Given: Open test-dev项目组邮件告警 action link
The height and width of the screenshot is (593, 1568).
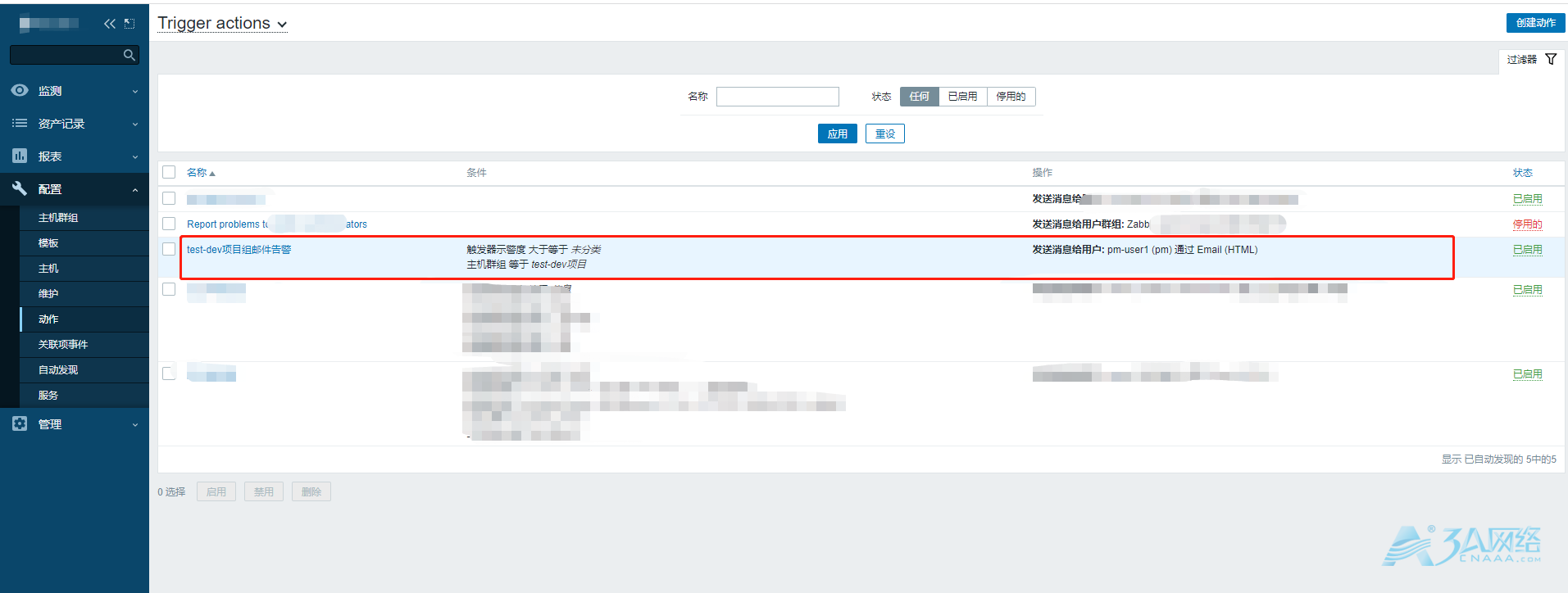Looking at the screenshot, I should [x=239, y=249].
